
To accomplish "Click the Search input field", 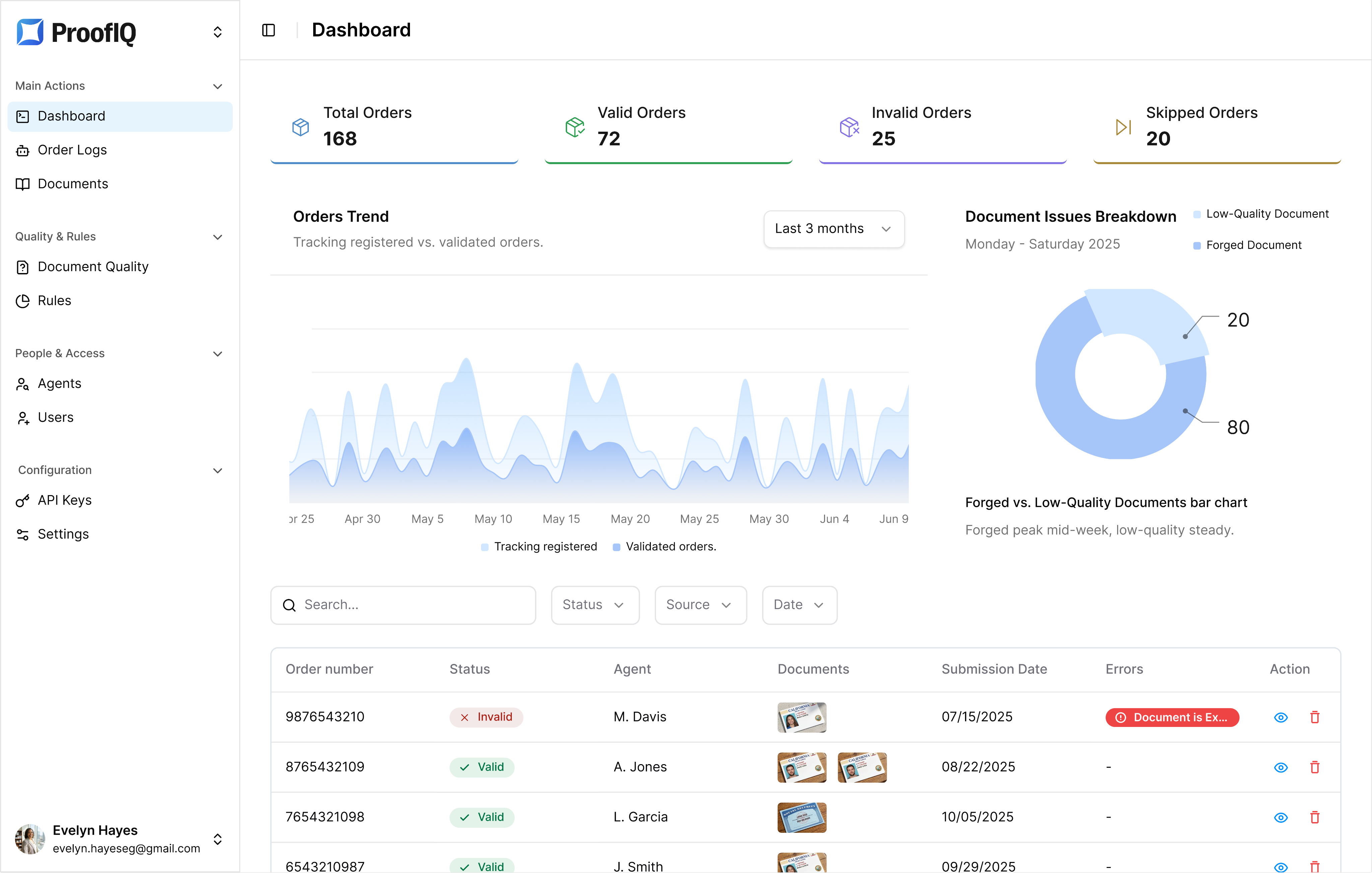I will coord(403,605).
